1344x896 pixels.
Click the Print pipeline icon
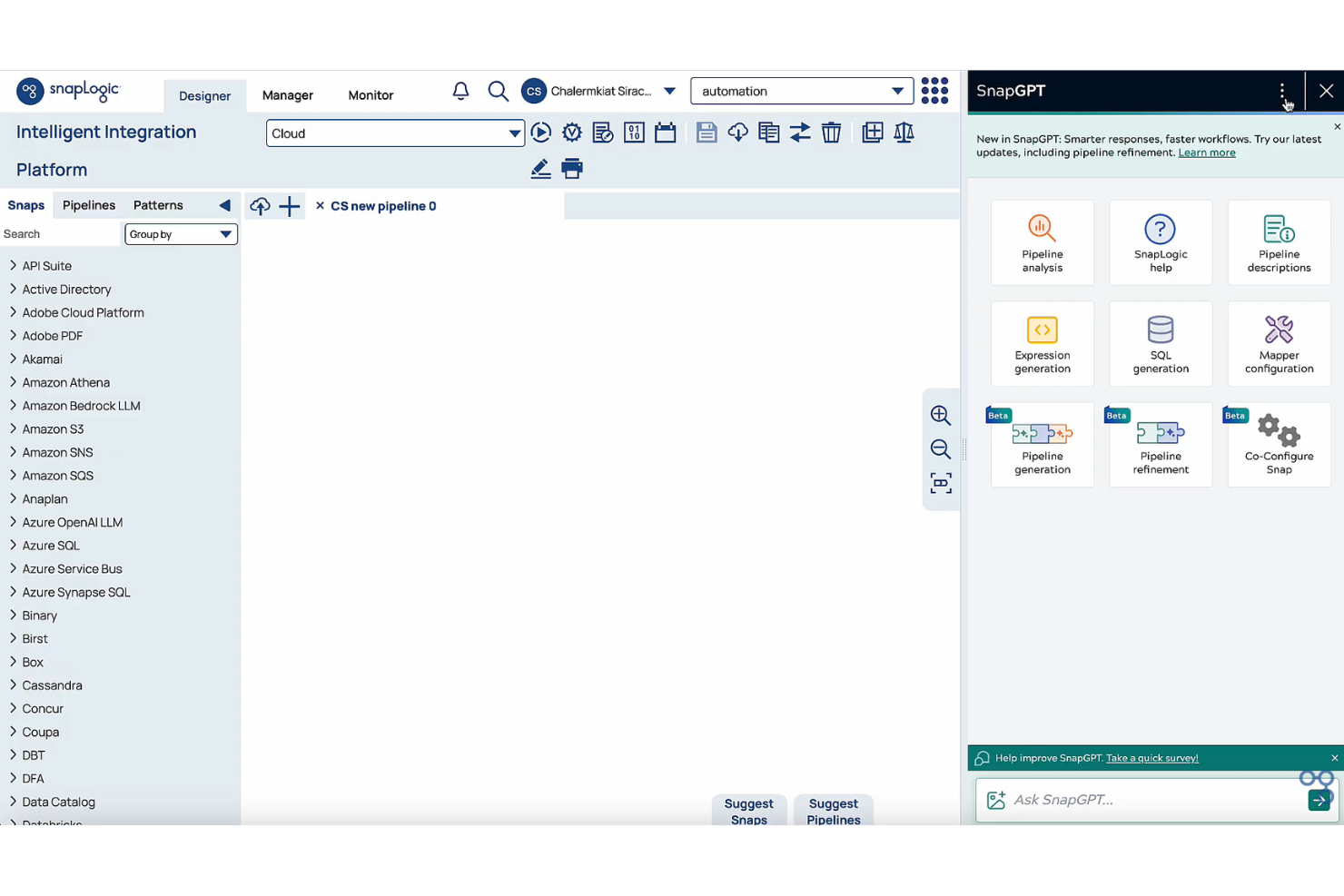click(x=572, y=169)
